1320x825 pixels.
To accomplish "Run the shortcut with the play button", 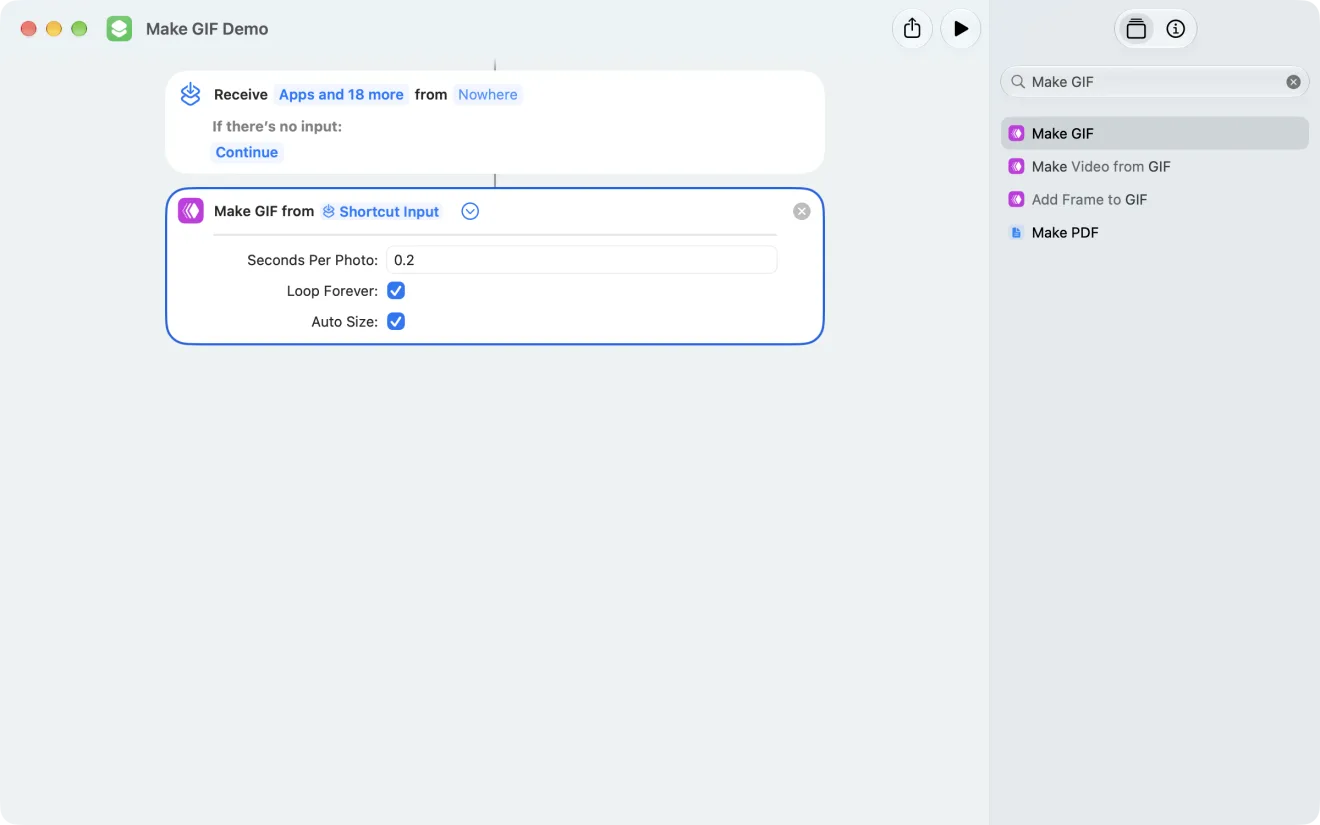I will [x=961, y=29].
